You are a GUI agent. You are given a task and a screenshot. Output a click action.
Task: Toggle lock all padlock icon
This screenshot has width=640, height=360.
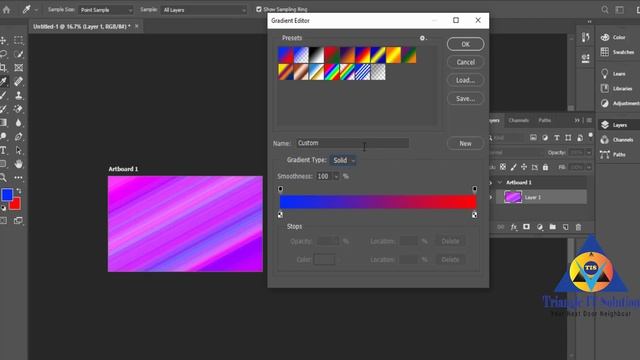(x=545, y=167)
